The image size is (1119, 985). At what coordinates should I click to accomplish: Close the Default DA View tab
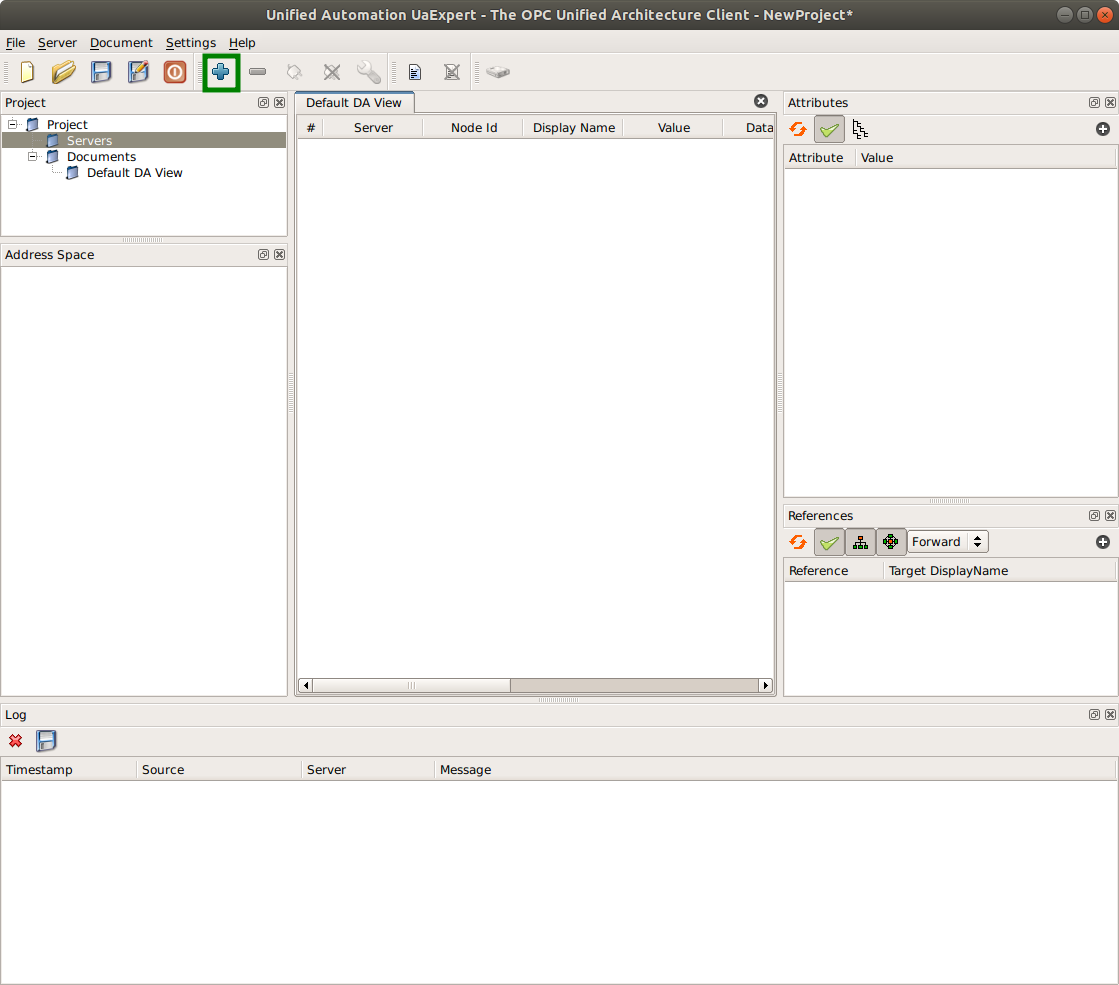(x=761, y=101)
